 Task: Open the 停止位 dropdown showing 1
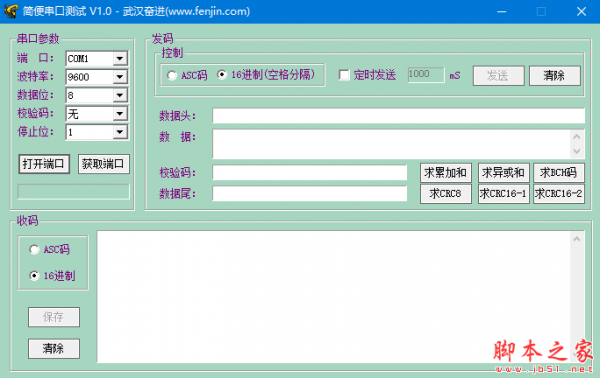click(x=120, y=132)
